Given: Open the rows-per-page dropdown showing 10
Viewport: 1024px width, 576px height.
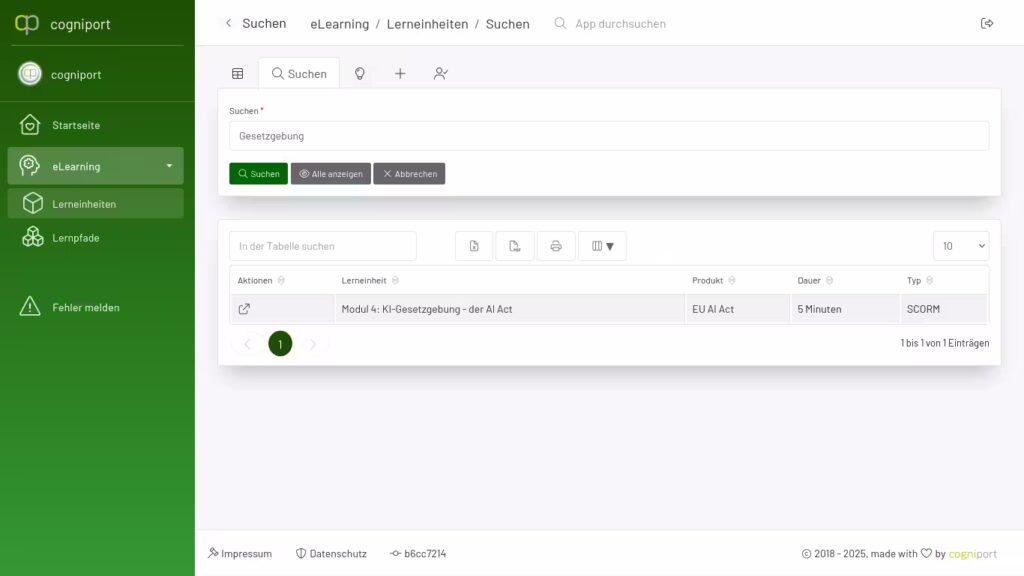Looking at the screenshot, I should pos(960,246).
